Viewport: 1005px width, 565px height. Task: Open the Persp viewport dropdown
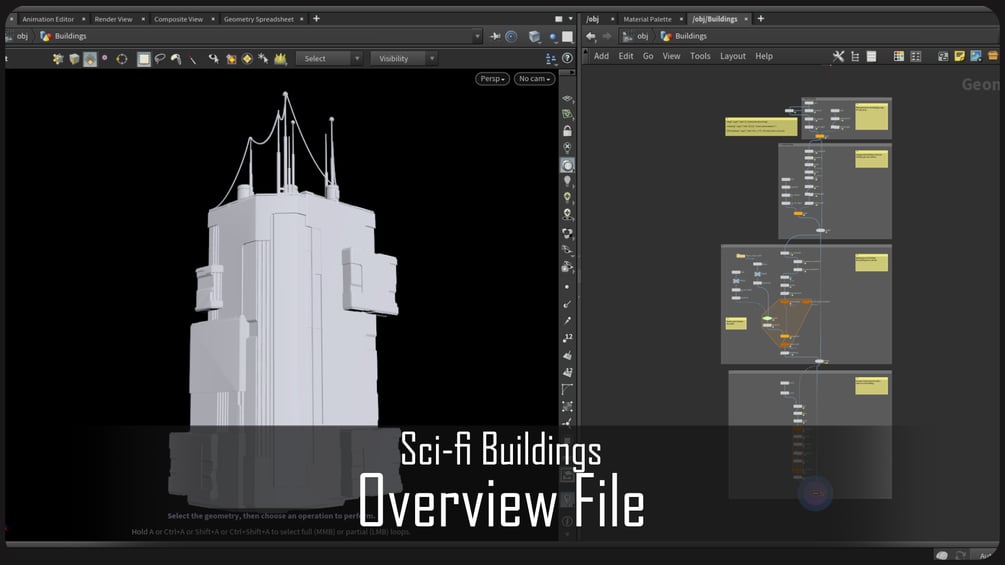click(x=492, y=79)
